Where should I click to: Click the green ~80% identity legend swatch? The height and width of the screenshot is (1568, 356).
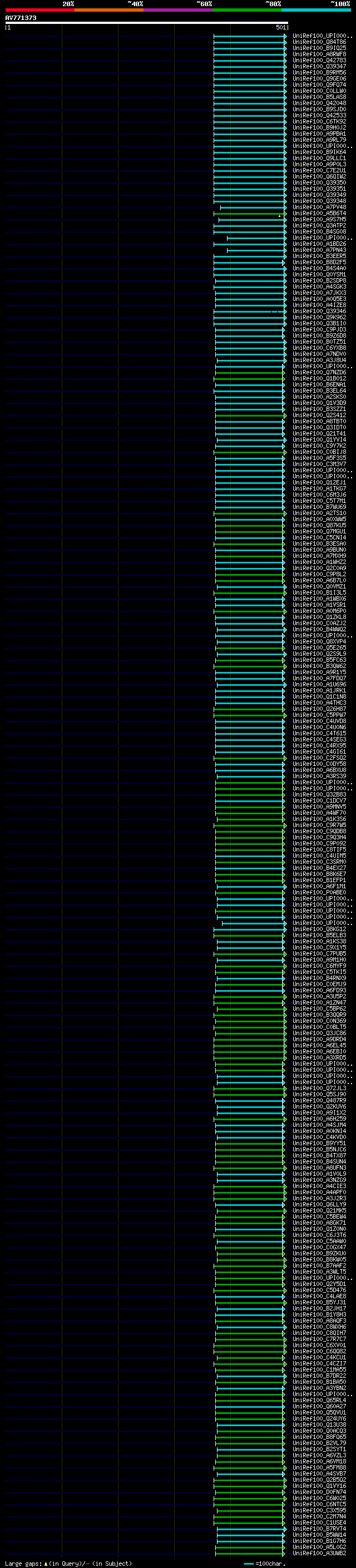[247, 10]
